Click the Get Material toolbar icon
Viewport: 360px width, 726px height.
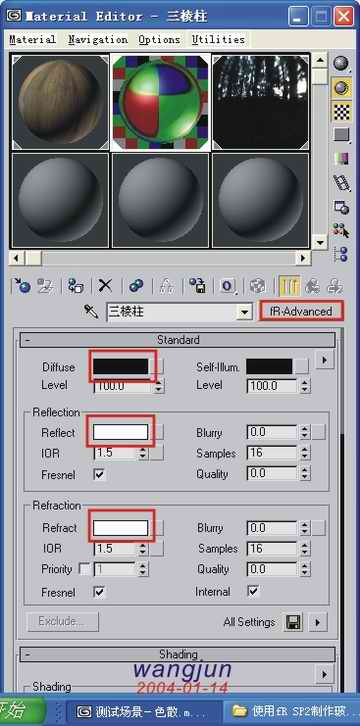tap(21, 286)
